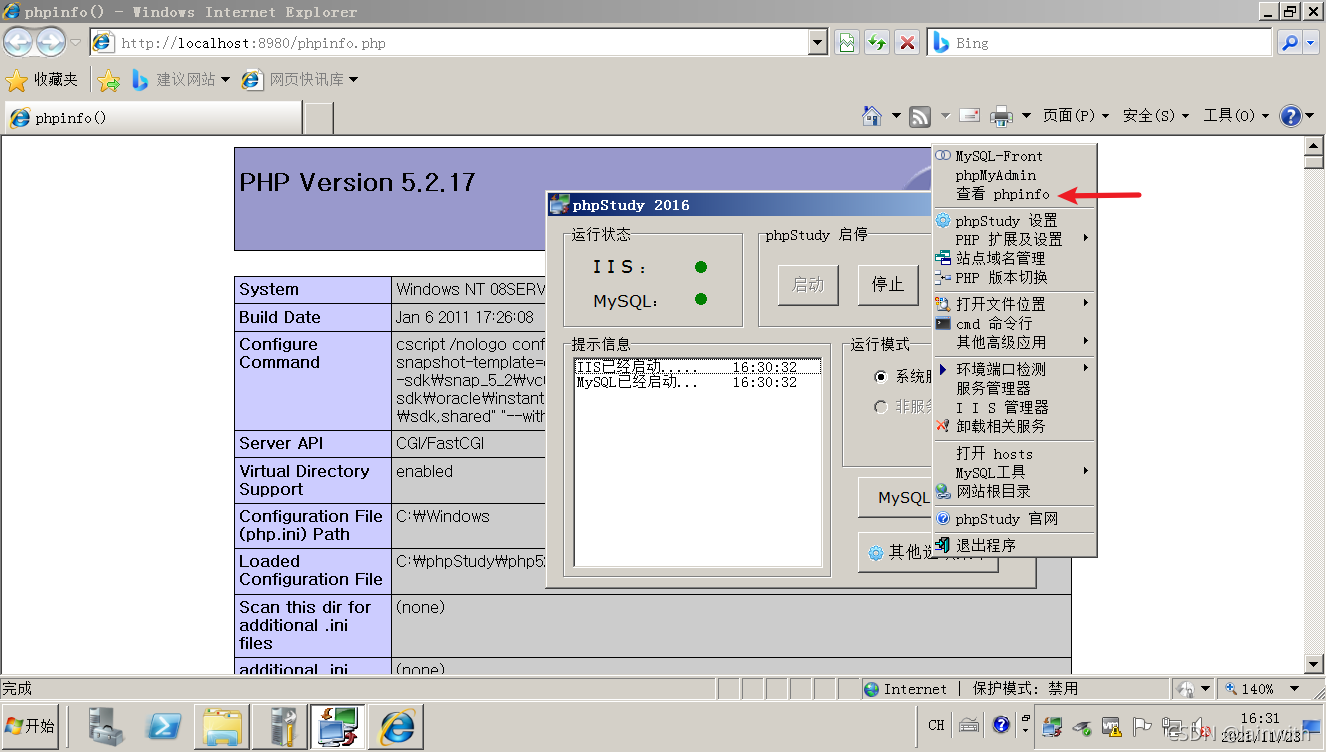Image resolution: width=1326 pixels, height=752 pixels.
Task: Open the 页面(P) menu
Action: pyautogui.click(x=1076, y=116)
